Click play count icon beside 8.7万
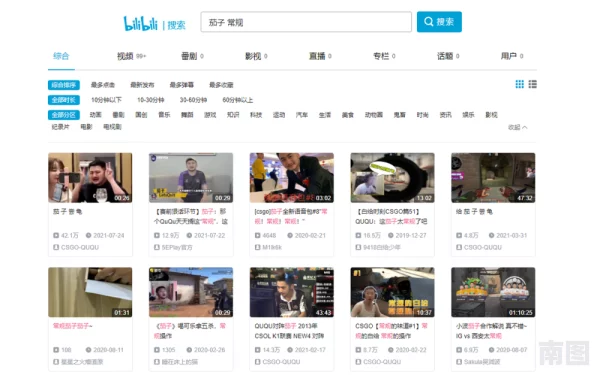The width and height of the screenshot is (594, 375). (358, 350)
